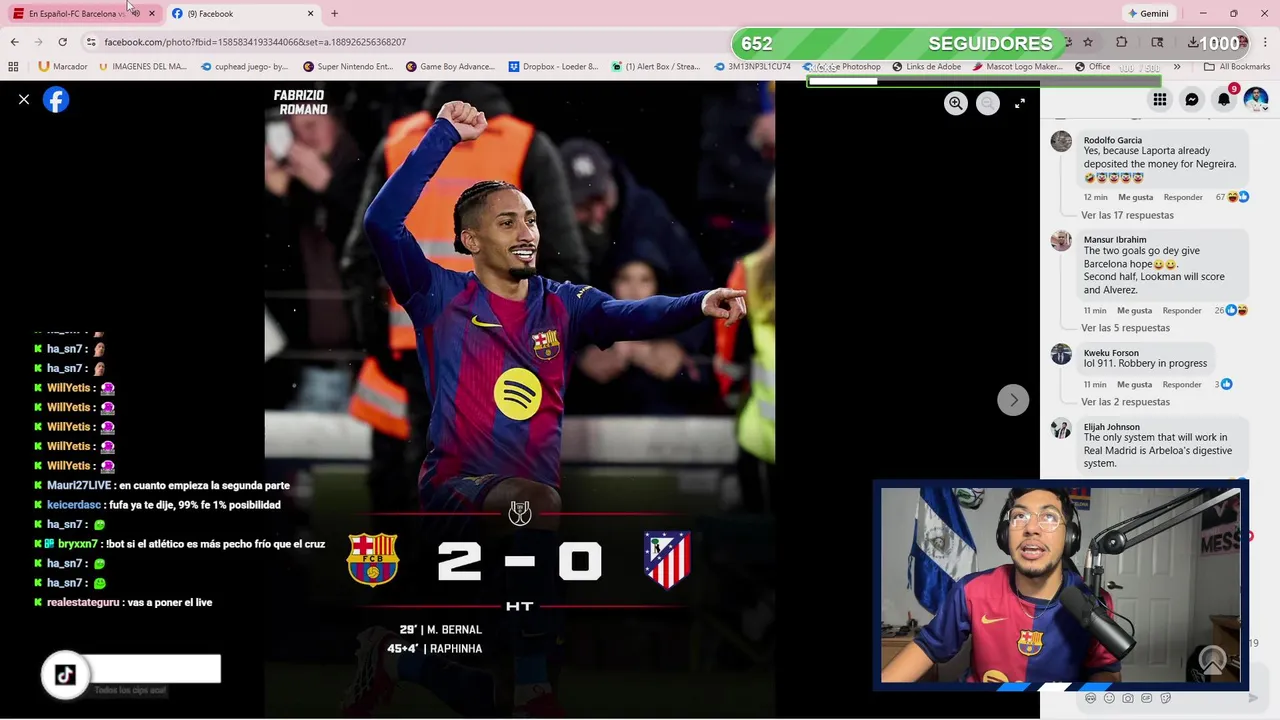
Task: Go back in Chrome
Action: (x=14, y=42)
